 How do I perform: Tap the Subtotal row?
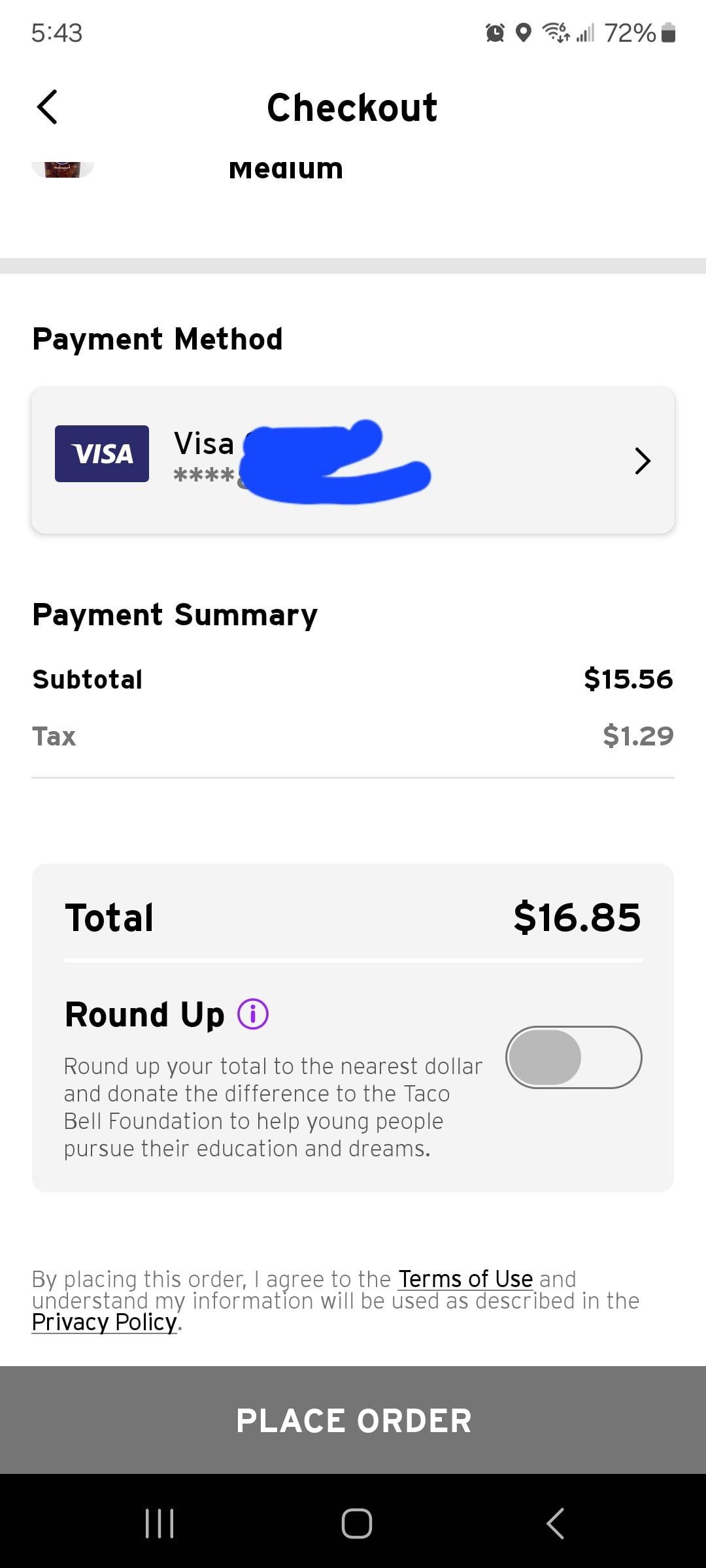(353, 679)
